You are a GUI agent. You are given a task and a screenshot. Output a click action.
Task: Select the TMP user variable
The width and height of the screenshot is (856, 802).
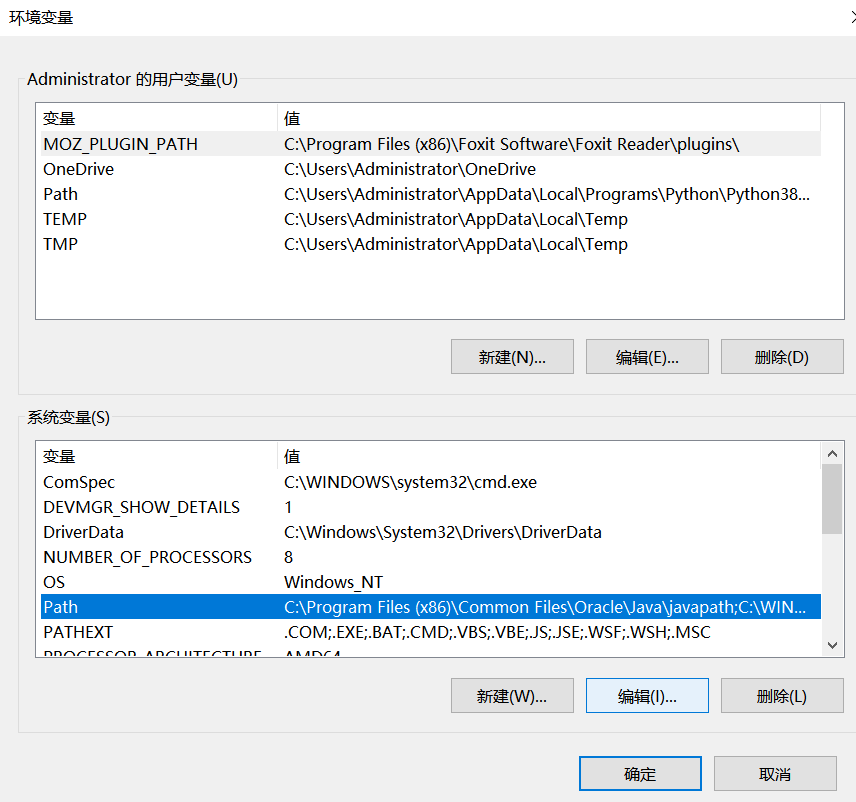click(431, 244)
